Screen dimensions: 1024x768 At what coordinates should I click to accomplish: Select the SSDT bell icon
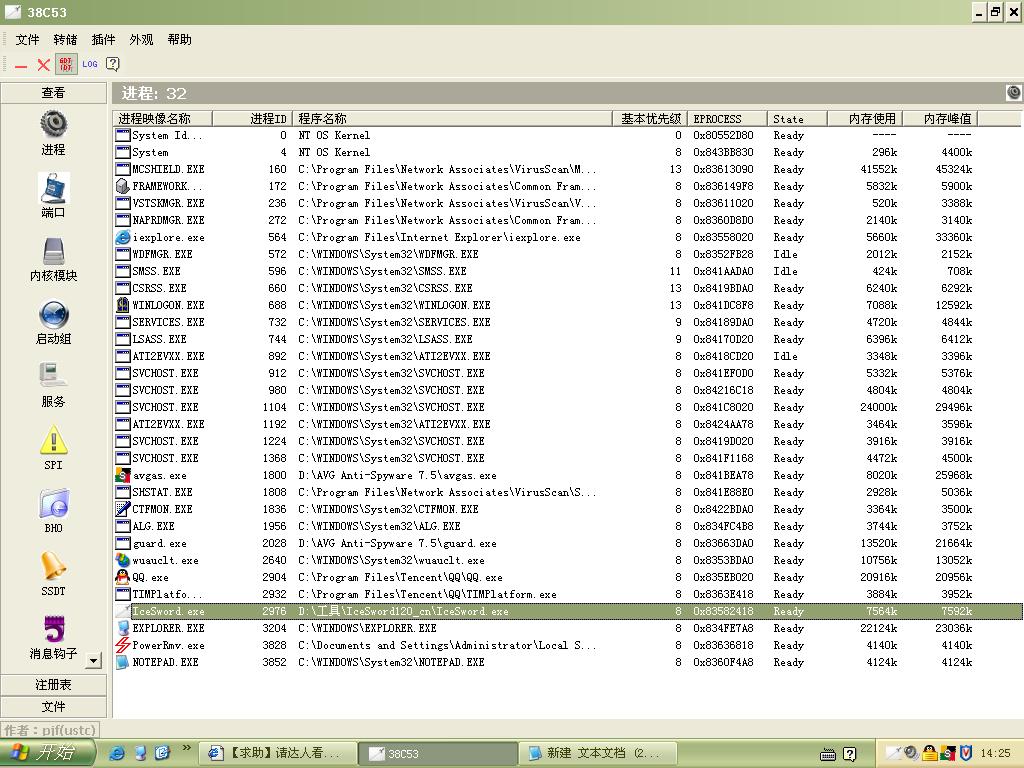53,566
